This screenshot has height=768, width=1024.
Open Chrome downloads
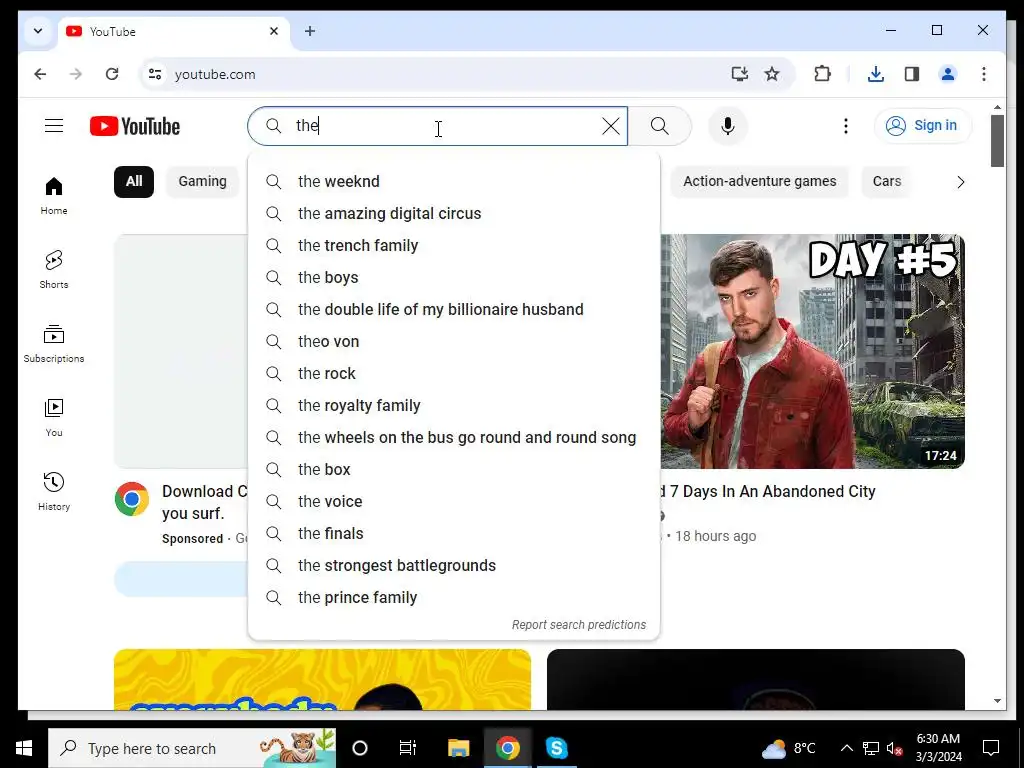pos(876,74)
